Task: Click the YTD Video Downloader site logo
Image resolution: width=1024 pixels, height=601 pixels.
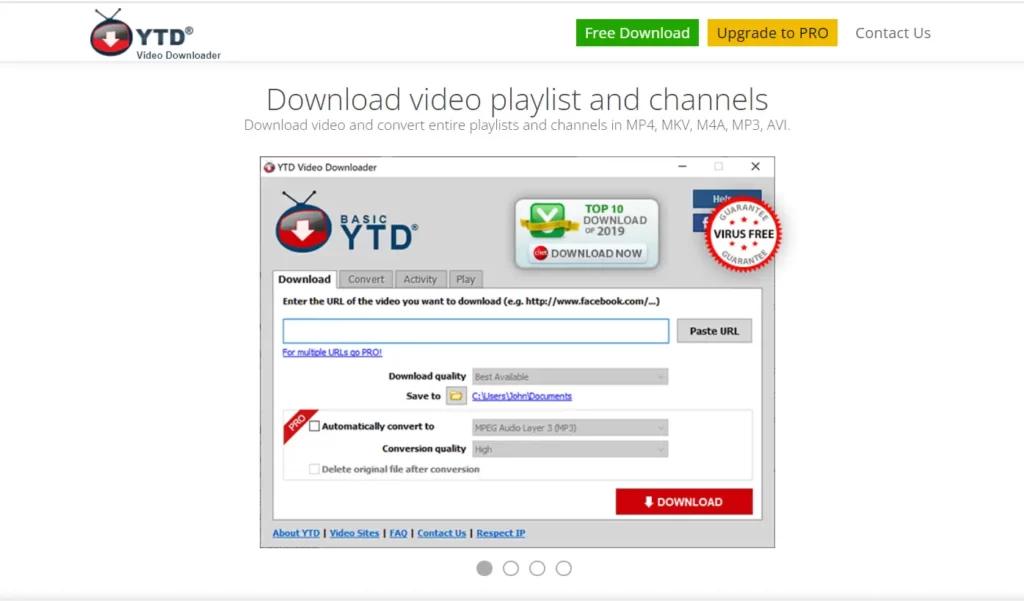Action: pyautogui.click(x=155, y=35)
